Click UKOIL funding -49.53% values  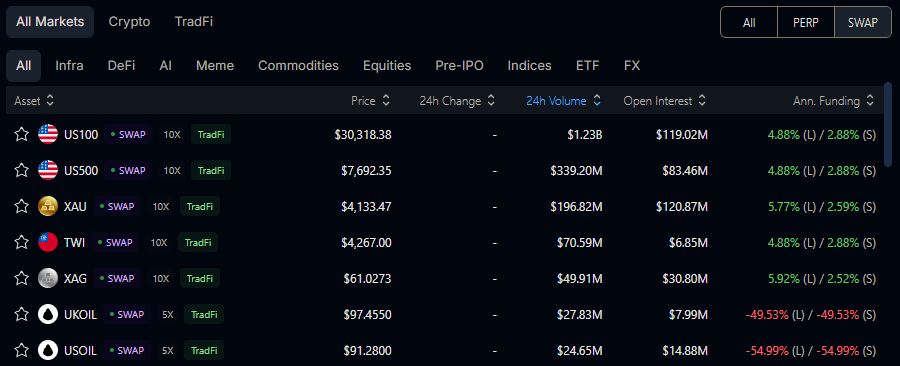(810, 314)
